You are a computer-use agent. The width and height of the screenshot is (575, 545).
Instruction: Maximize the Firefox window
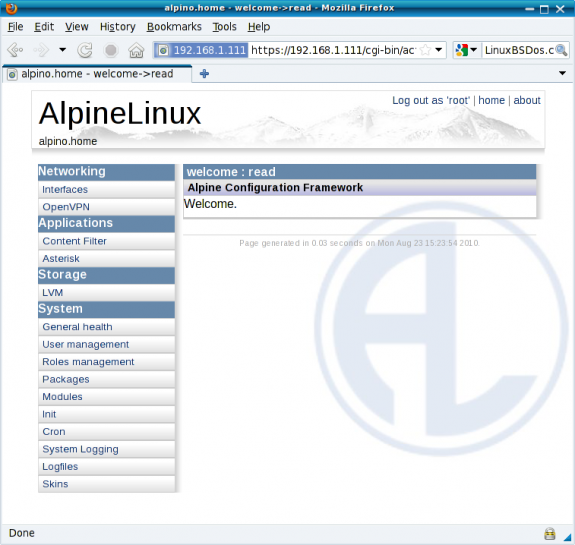click(545, 9)
